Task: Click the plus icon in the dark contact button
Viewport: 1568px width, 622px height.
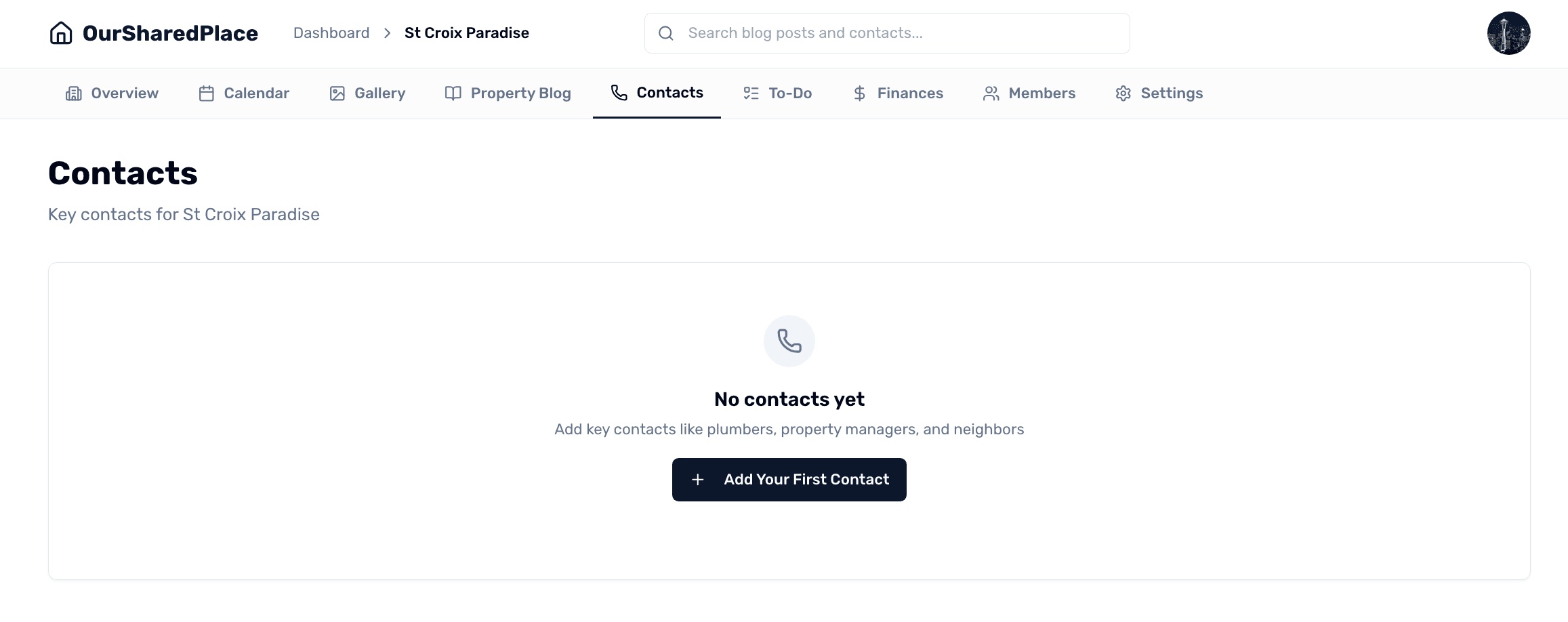Action: click(x=697, y=479)
